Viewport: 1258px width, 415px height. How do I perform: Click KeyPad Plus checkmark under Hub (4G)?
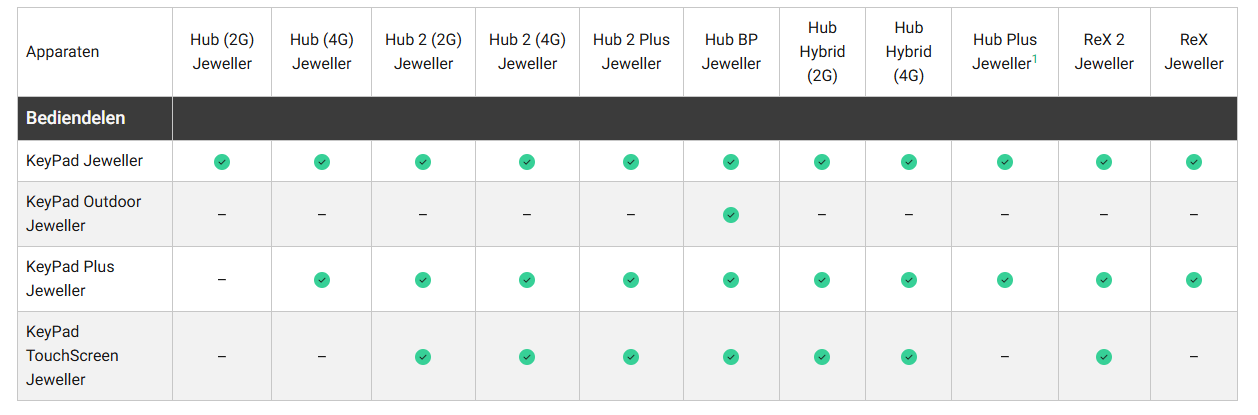coord(321,280)
